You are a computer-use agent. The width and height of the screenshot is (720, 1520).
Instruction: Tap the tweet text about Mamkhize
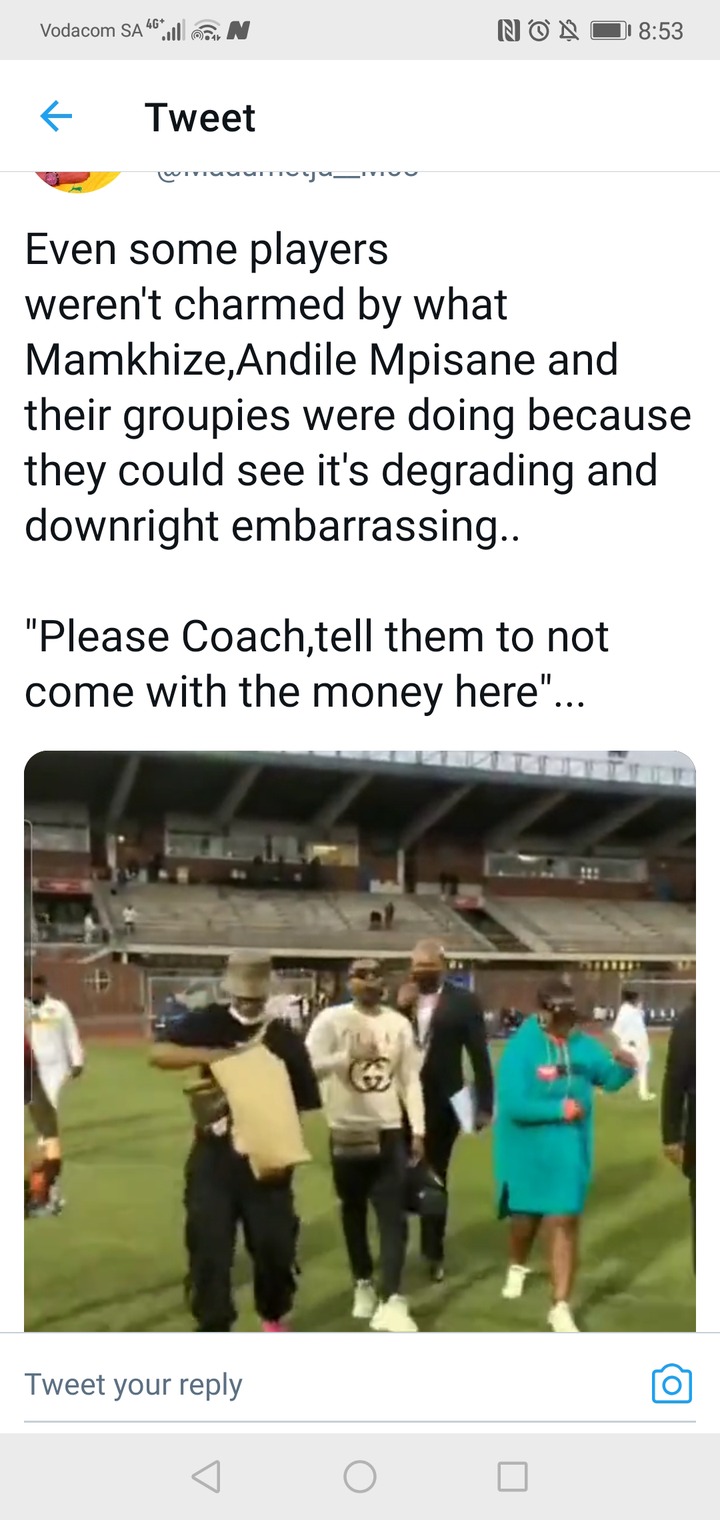coord(358,387)
